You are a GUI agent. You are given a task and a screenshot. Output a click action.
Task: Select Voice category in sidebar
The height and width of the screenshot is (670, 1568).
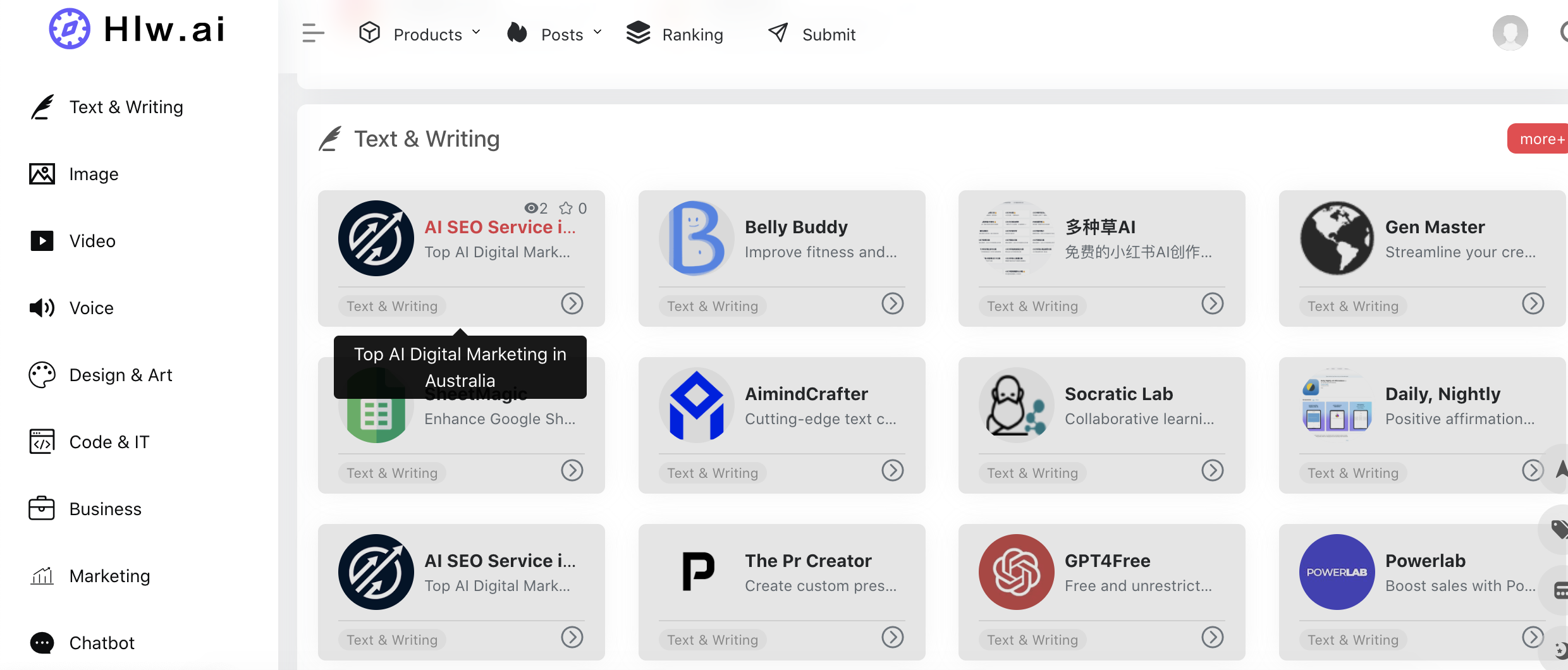click(x=92, y=308)
